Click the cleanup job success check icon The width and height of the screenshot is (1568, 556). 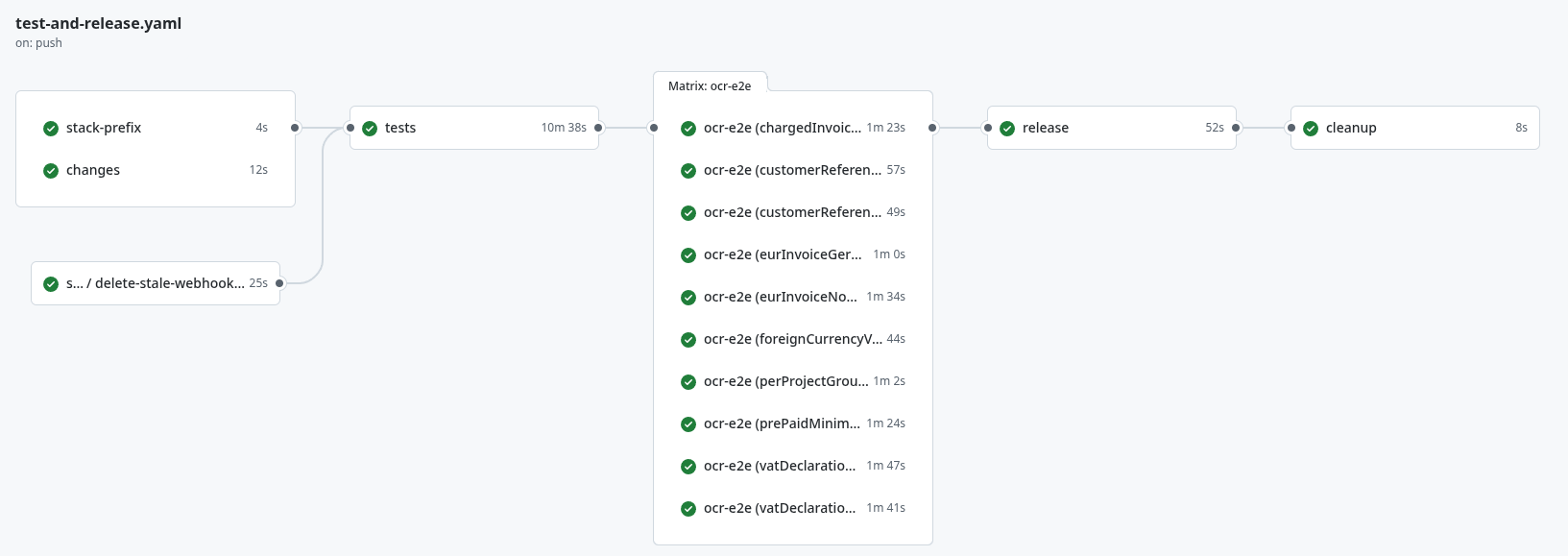click(x=1311, y=129)
